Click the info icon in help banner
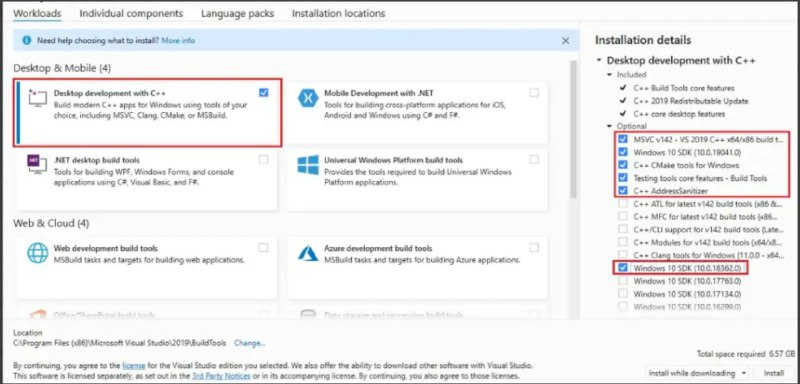This screenshot has width=800, height=384. pyautogui.click(x=27, y=40)
